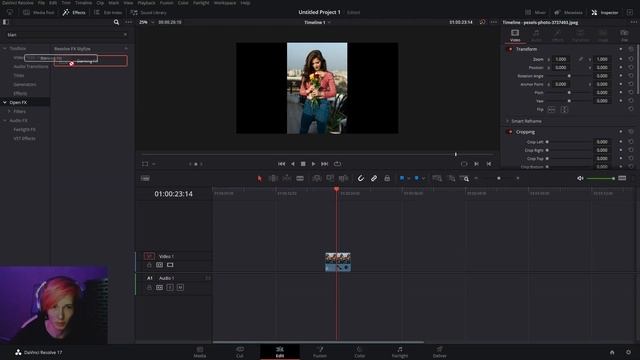Adjust the timeline zoom slider
The width and height of the screenshot is (640, 360).
point(499,178)
